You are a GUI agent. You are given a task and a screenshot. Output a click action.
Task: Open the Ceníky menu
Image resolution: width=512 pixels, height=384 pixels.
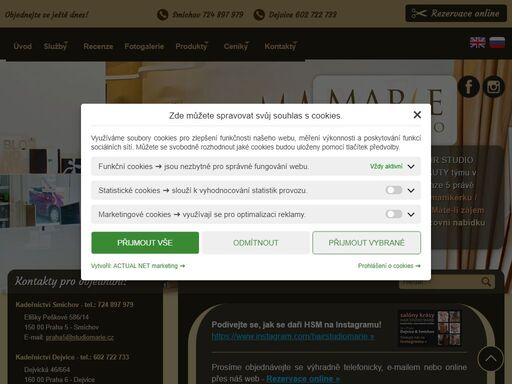[x=236, y=46]
